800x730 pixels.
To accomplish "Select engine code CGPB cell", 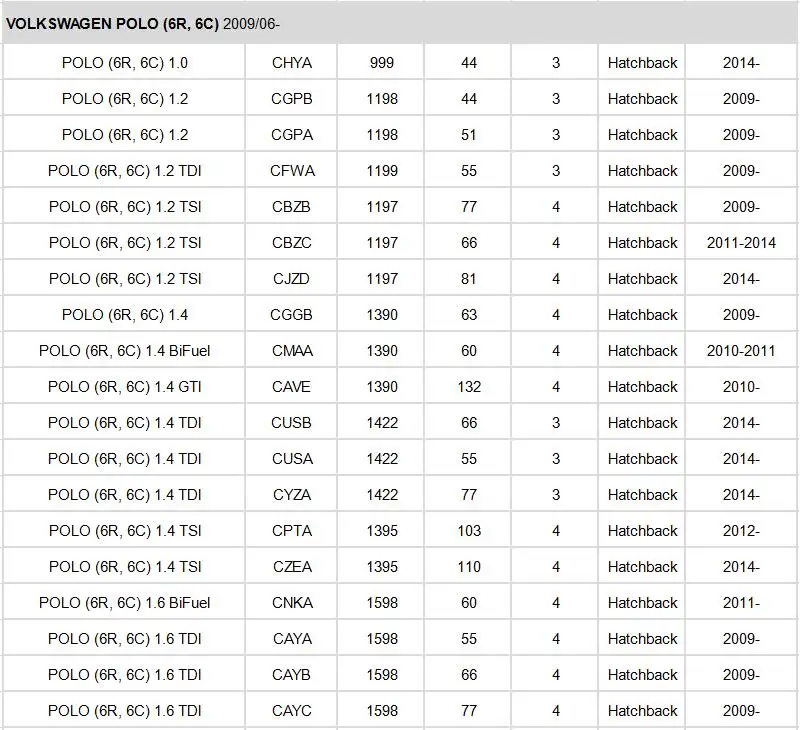I will pos(291,98).
